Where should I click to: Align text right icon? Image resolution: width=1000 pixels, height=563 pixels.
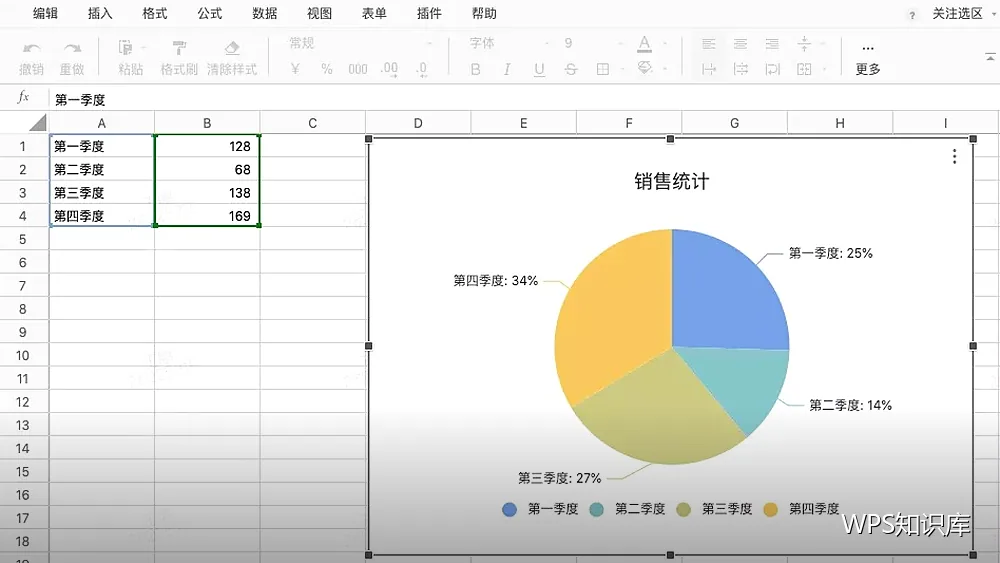[x=772, y=44]
